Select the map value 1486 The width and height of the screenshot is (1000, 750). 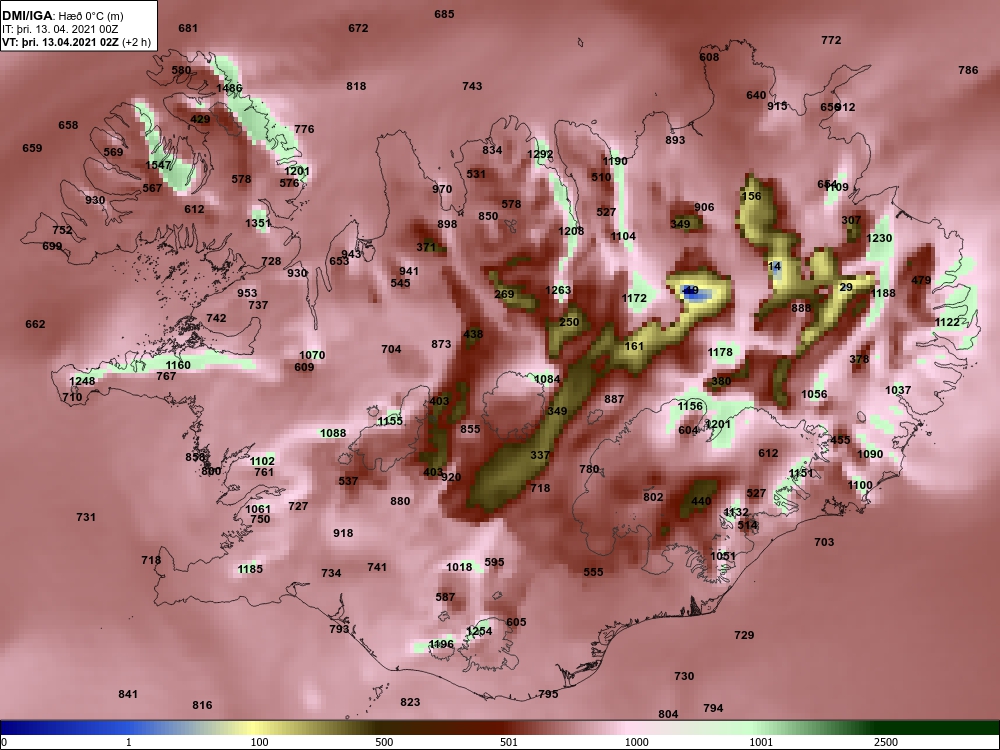coord(230,88)
